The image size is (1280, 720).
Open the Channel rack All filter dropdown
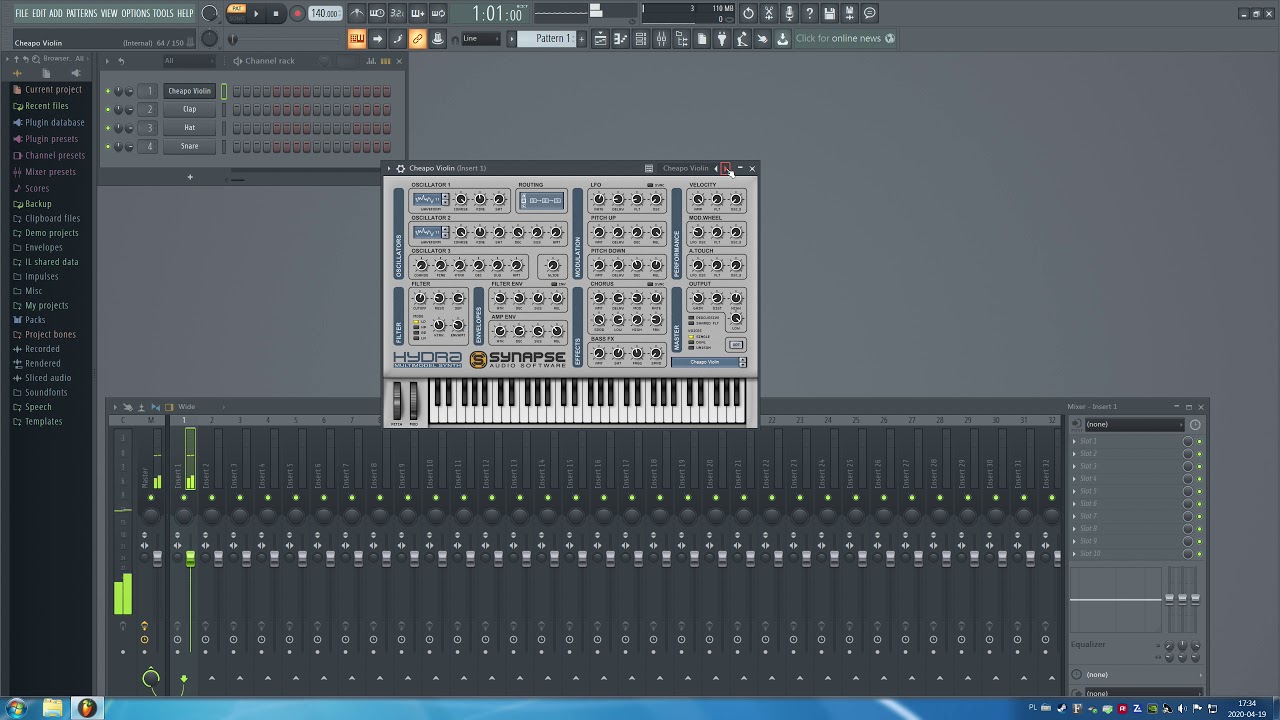pos(187,61)
